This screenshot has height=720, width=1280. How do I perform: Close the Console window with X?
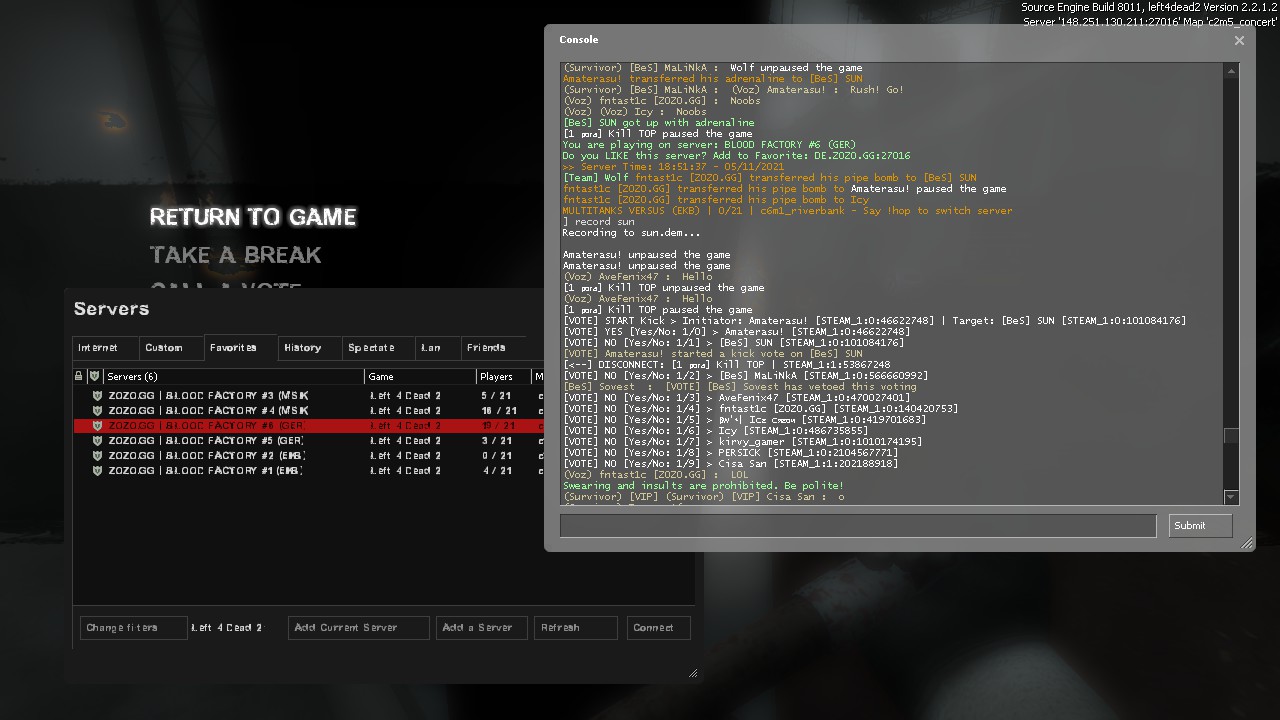tap(1239, 41)
